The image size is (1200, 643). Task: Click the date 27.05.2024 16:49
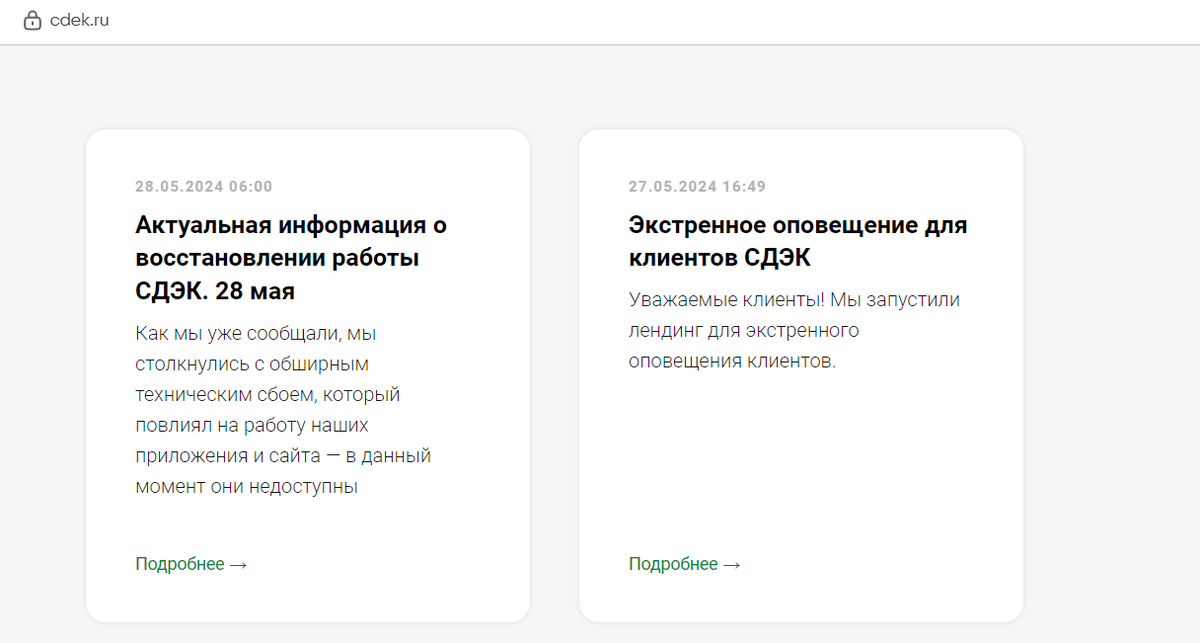pyautogui.click(x=698, y=187)
